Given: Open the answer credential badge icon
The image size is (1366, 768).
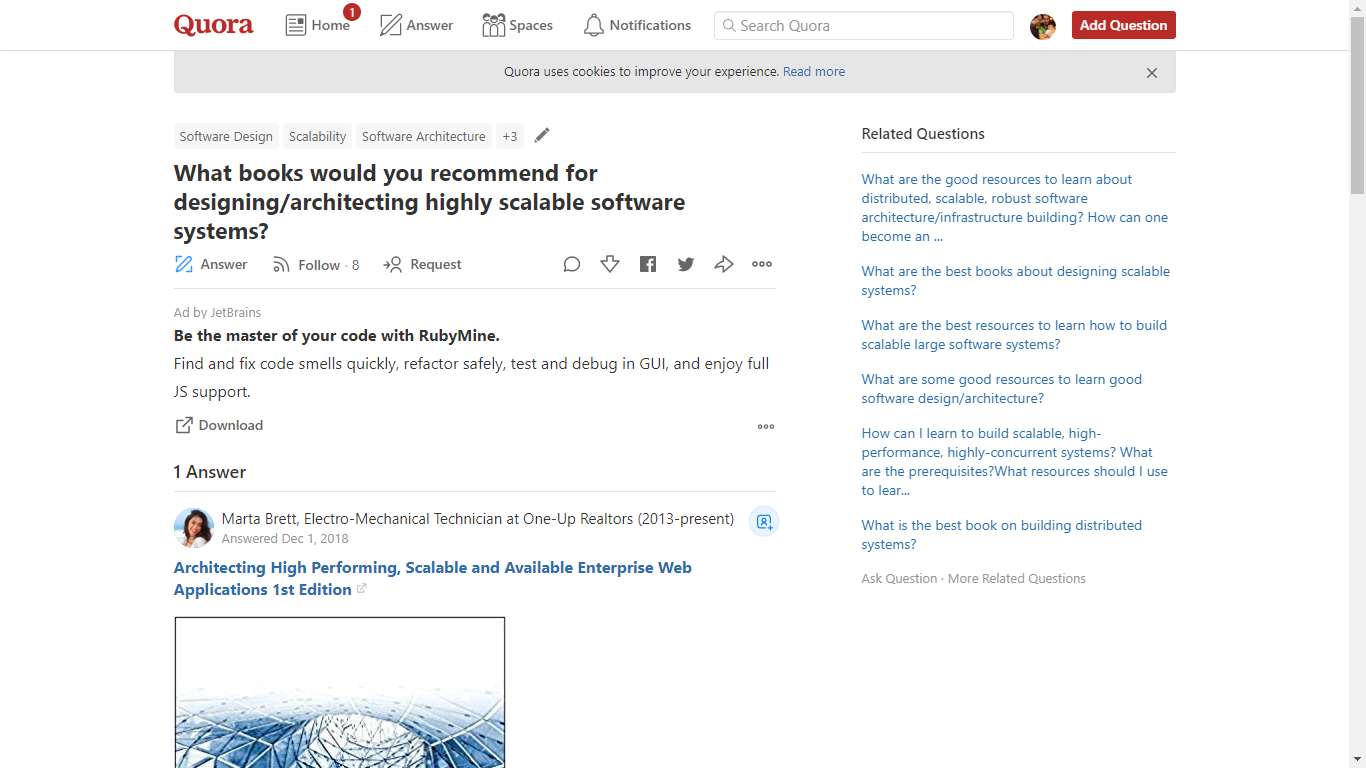Looking at the screenshot, I should point(763,521).
